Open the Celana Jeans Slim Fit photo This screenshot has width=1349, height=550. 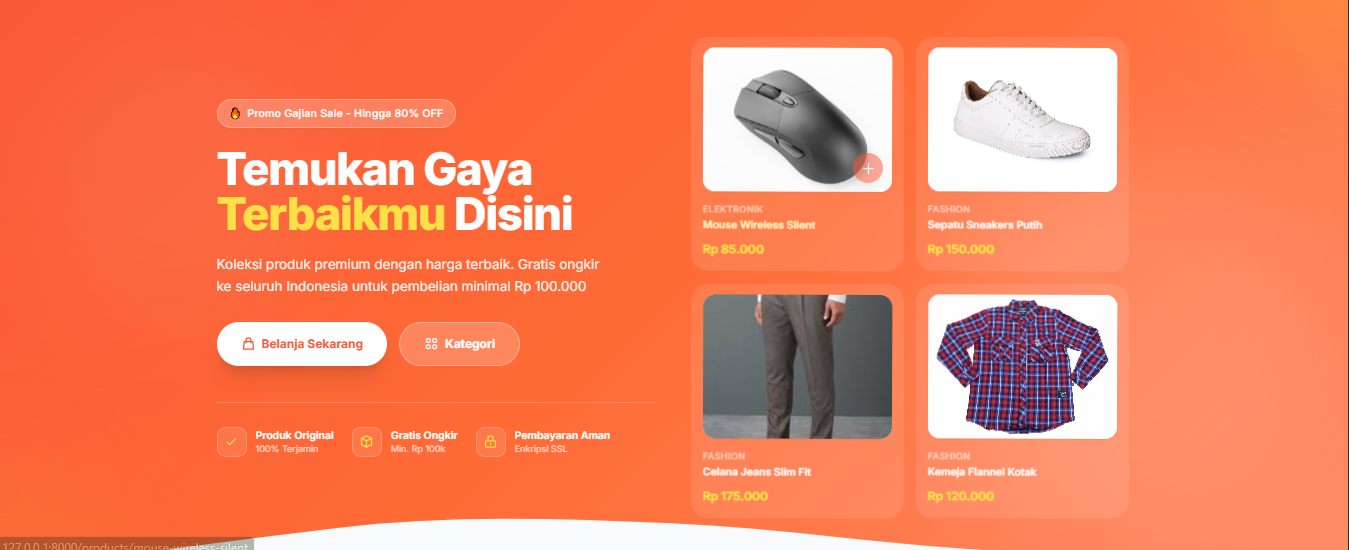click(x=797, y=367)
